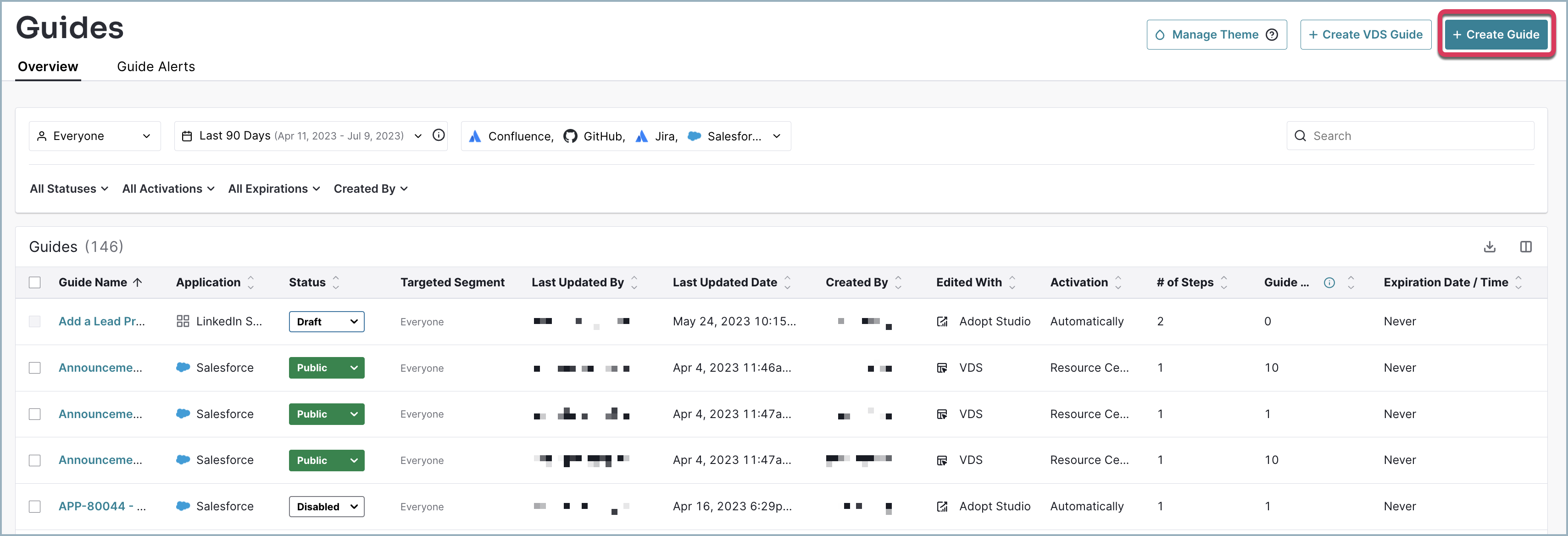Click the info icon next to date range
This screenshot has height=536, width=1568.
[x=438, y=135]
